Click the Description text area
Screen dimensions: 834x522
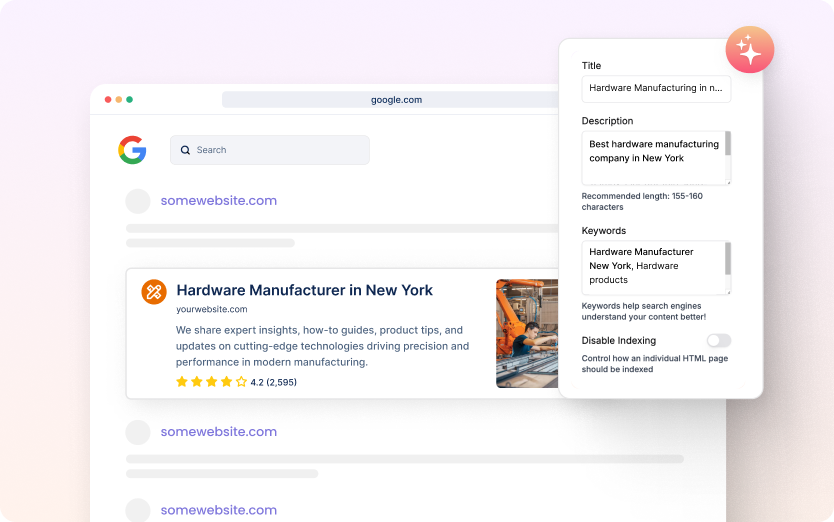652,157
